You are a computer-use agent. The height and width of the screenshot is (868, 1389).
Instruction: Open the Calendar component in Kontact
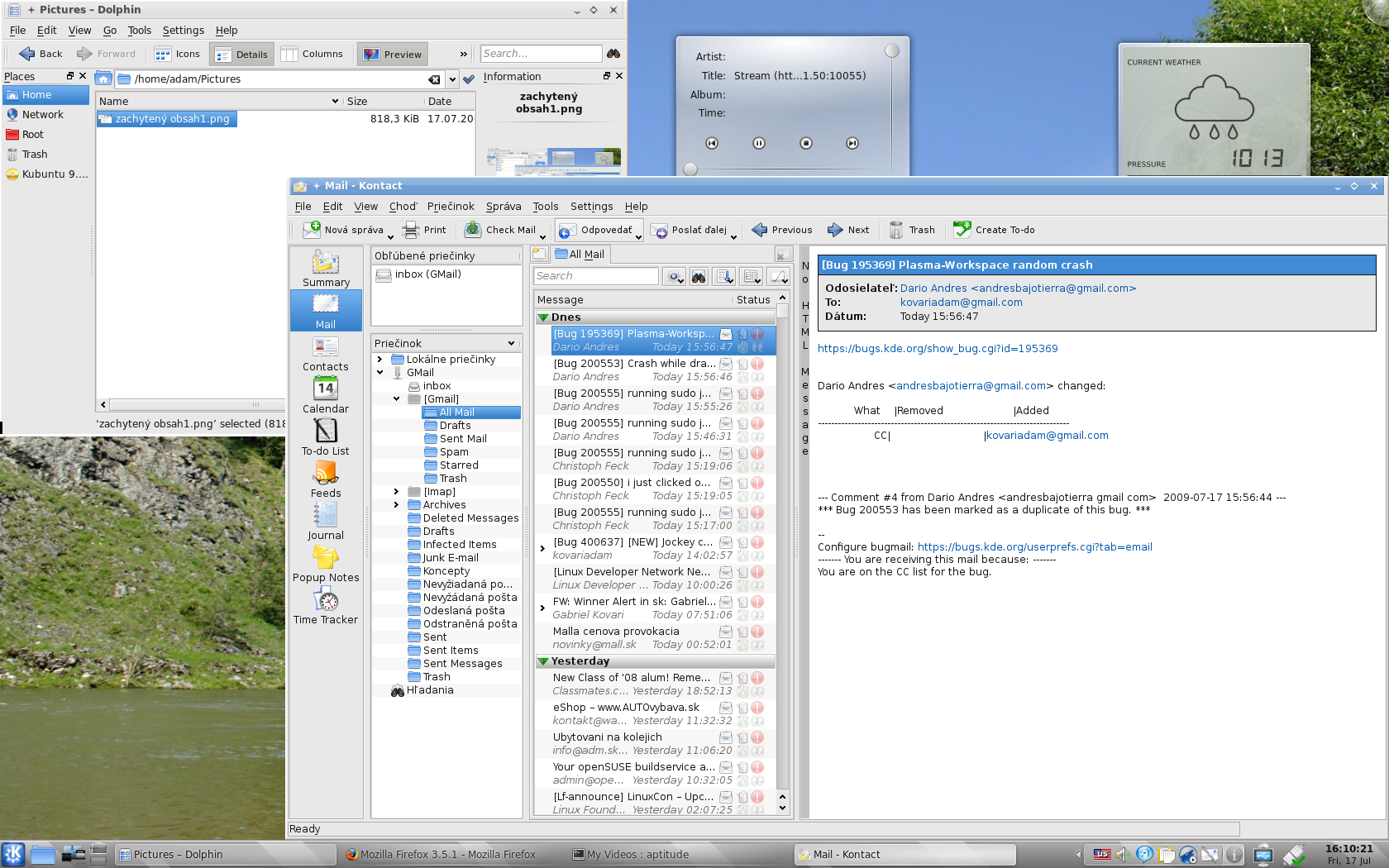tap(326, 395)
